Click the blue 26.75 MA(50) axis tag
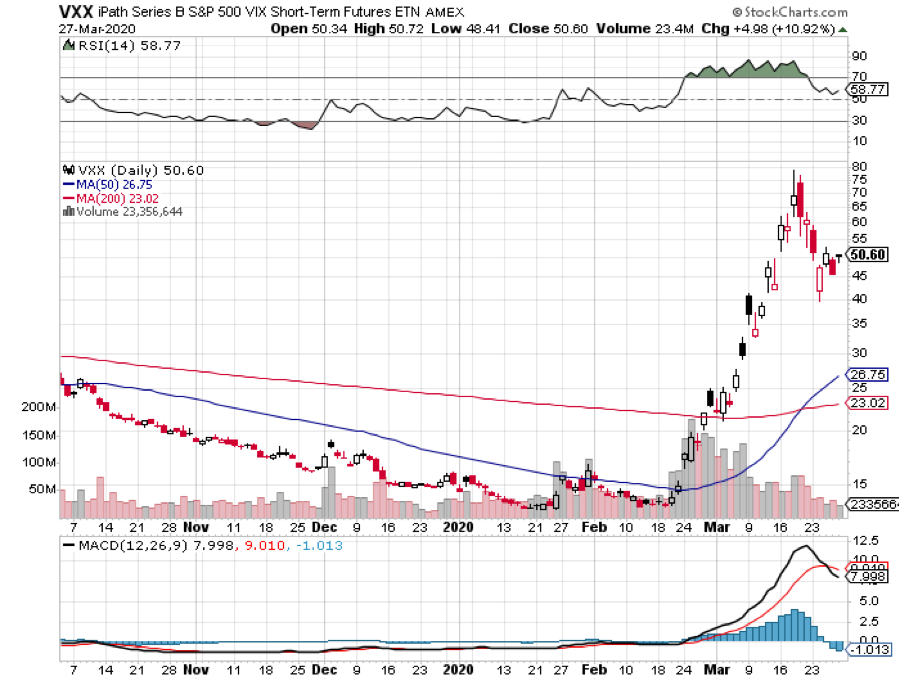The image size is (899, 679). click(868, 374)
